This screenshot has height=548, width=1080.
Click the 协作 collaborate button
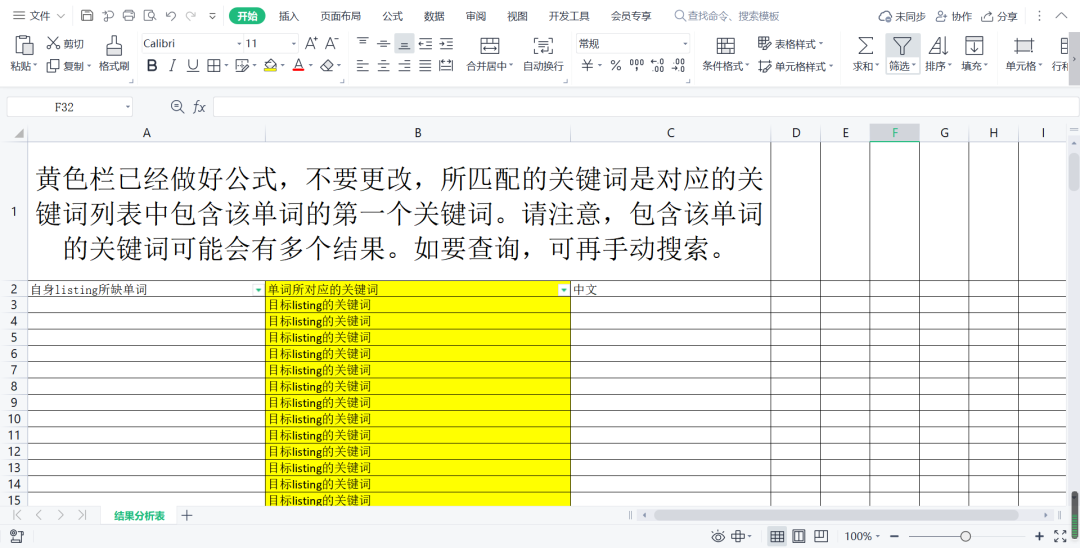pyautogui.click(x=953, y=16)
